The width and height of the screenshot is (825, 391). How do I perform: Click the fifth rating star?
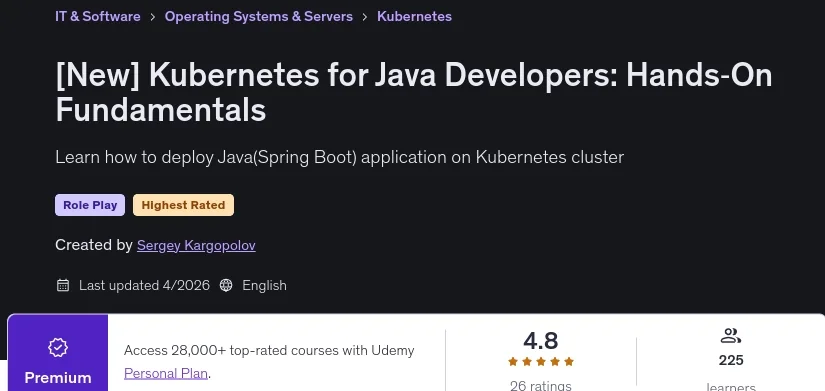[x=569, y=362]
